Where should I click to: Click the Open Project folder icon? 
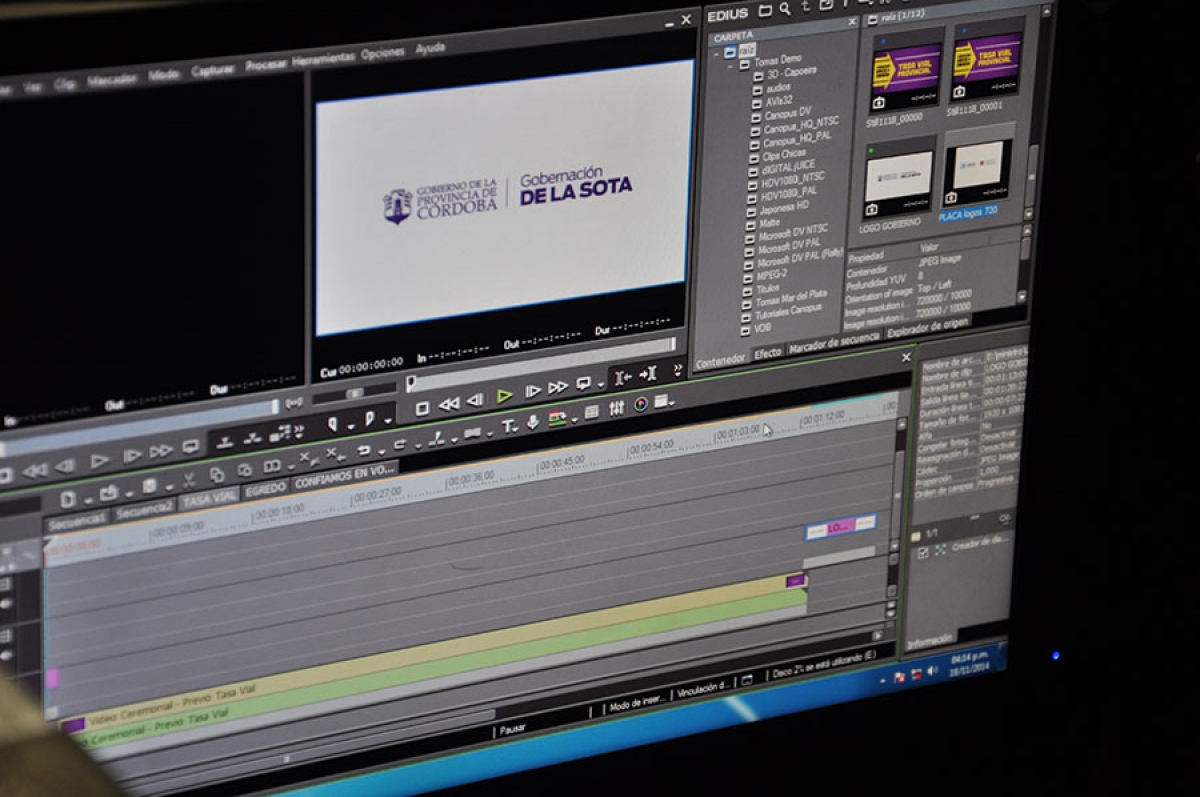108,493
